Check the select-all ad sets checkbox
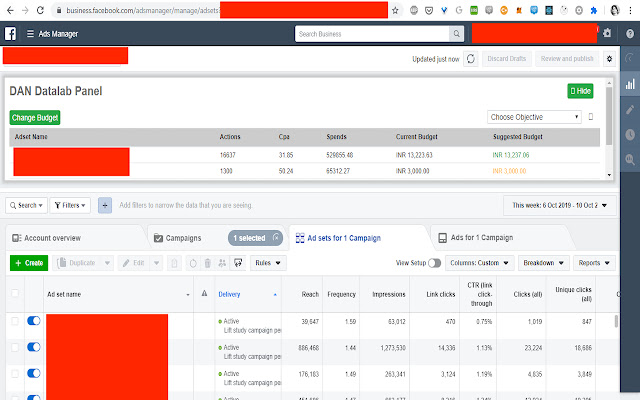Screen dimensions: 640x400 click(15, 293)
